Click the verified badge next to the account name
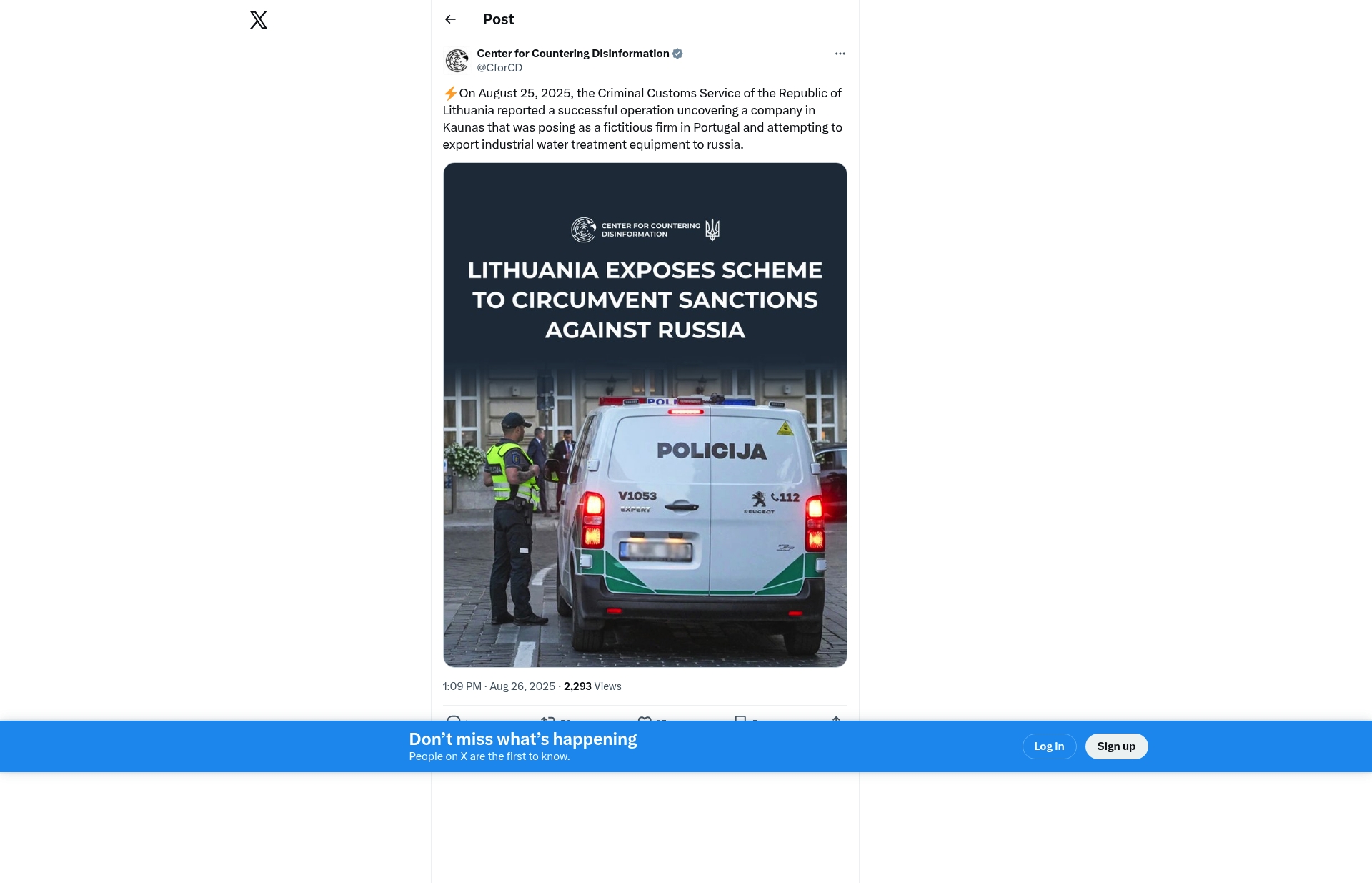 (x=677, y=54)
